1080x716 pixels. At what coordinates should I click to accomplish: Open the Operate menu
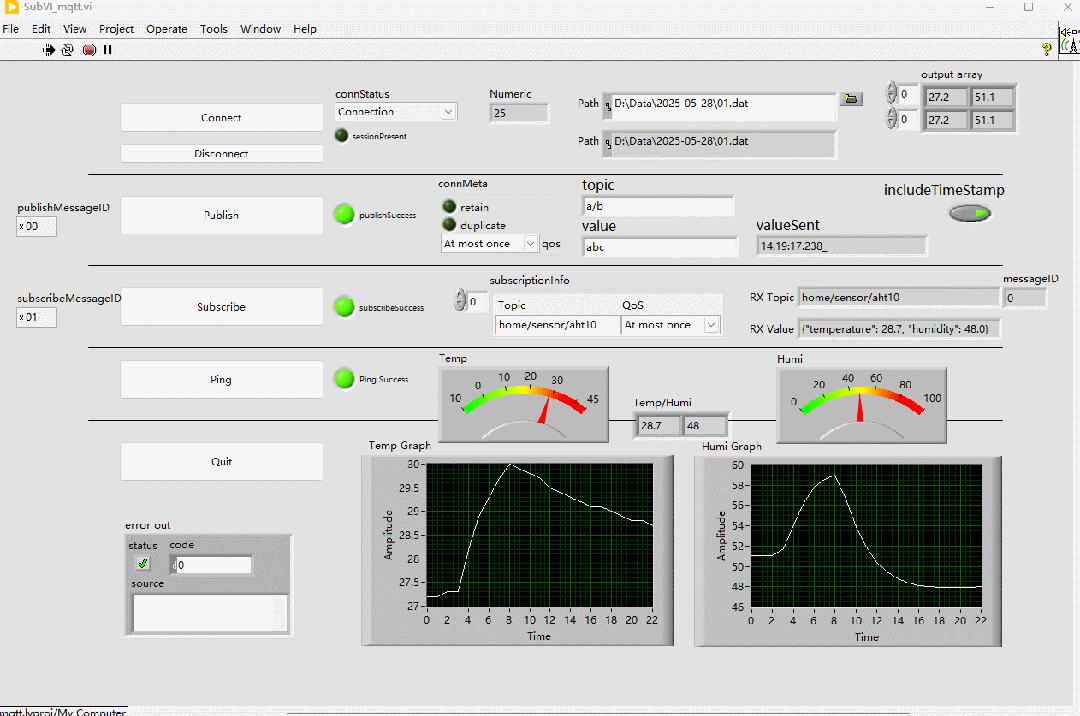tap(166, 29)
